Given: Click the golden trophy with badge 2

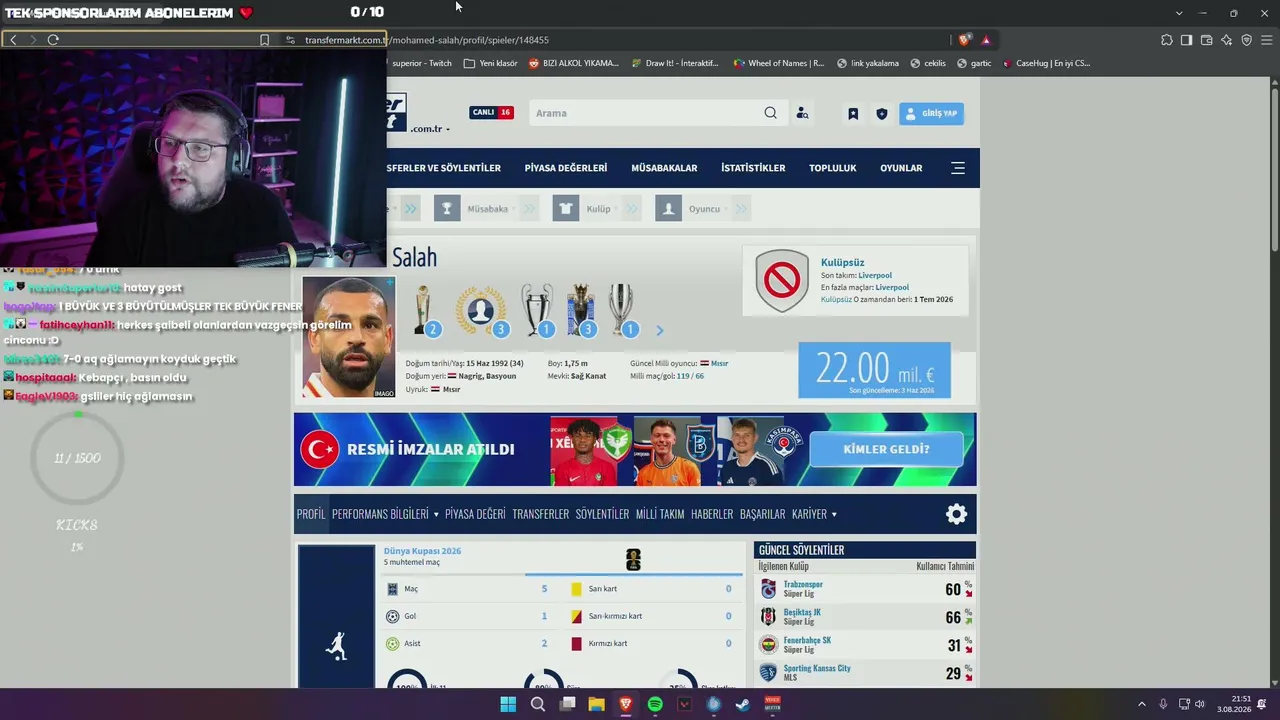Looking at the screenshot, I should [x=424, y=310].
